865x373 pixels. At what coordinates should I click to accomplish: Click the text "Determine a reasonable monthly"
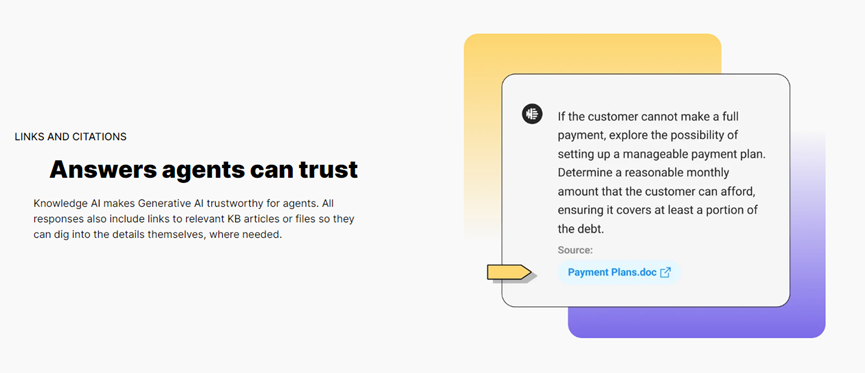643,173
